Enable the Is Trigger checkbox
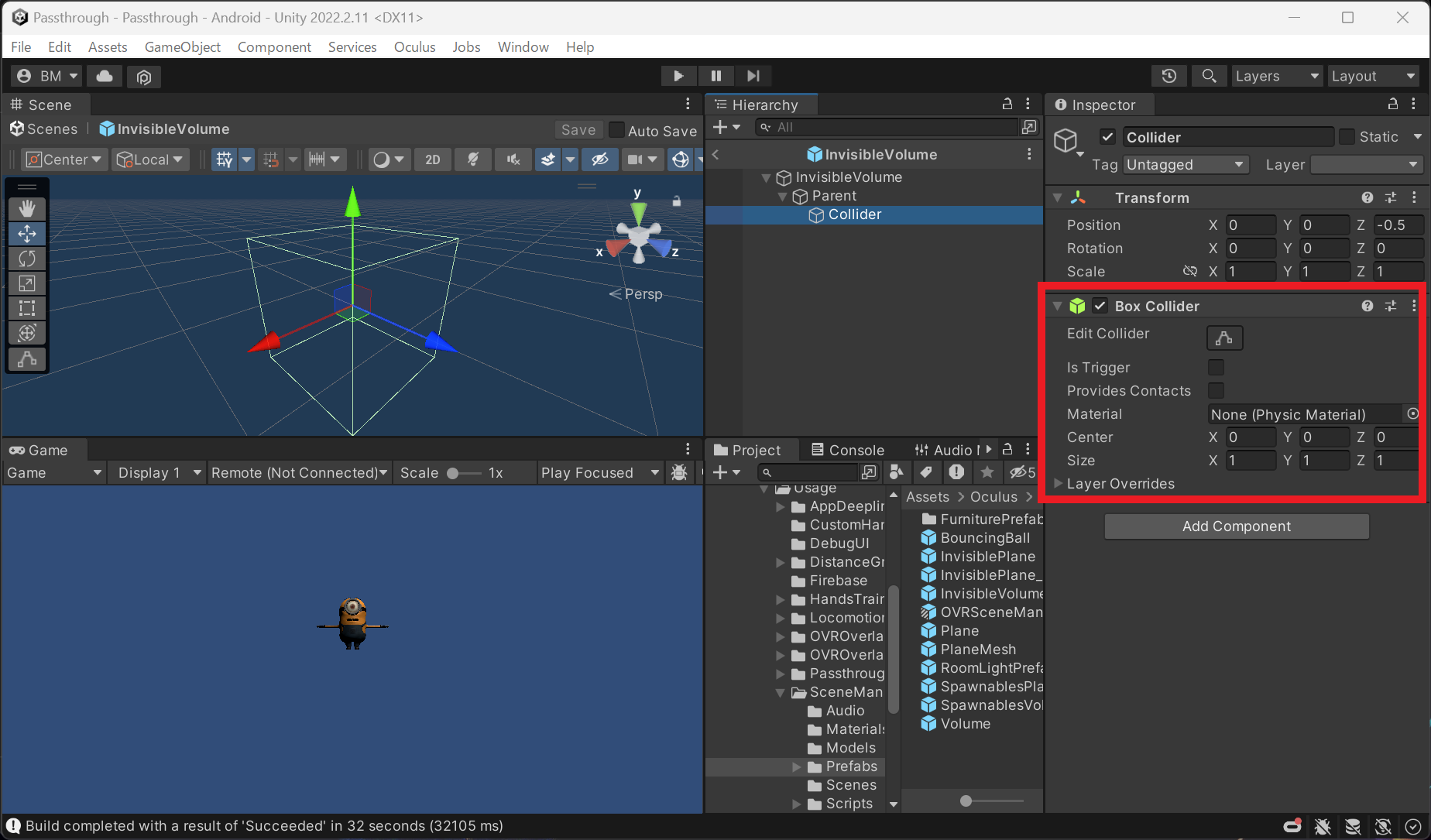The image size is (1431, 840). (x=1216, y=367)
